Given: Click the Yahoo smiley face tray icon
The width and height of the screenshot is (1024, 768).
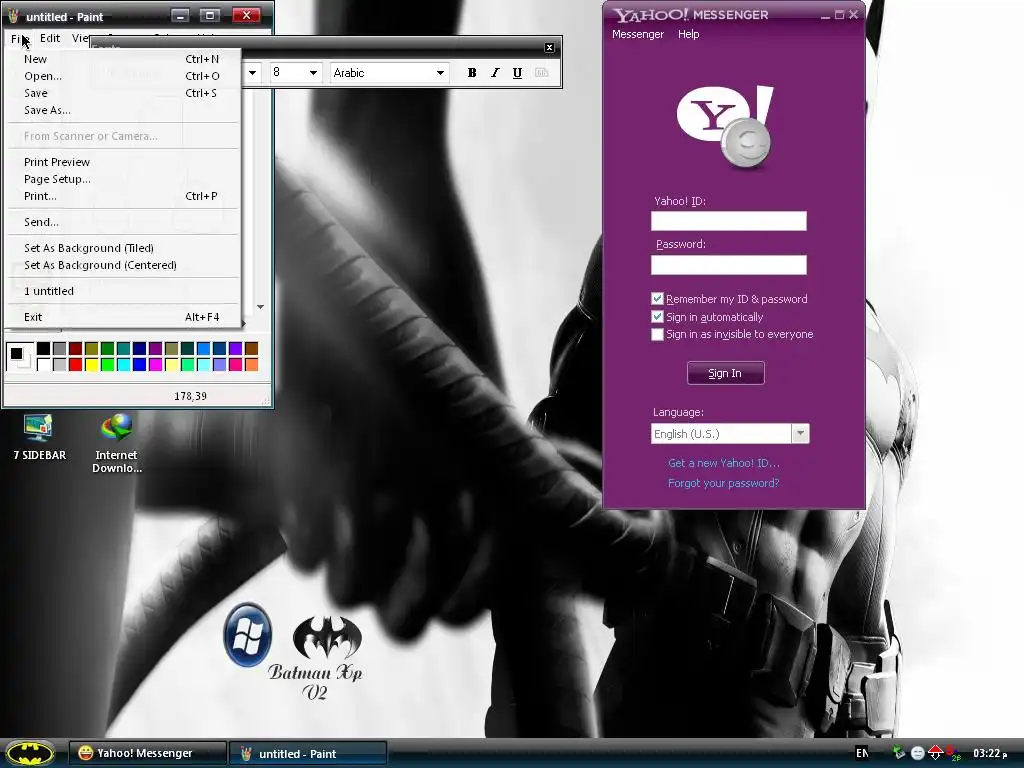Looking at the screenshot, I should [x=918, y=754].
